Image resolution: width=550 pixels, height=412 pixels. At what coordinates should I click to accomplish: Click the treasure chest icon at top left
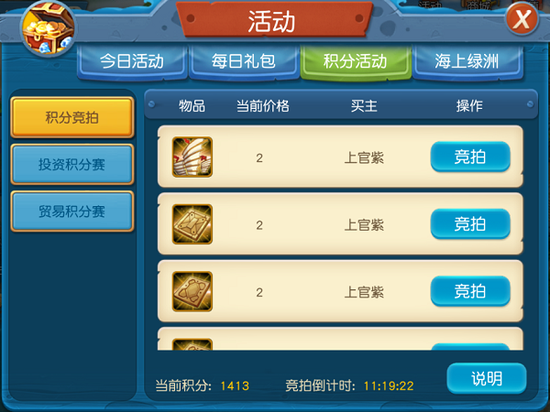(48, 28)
